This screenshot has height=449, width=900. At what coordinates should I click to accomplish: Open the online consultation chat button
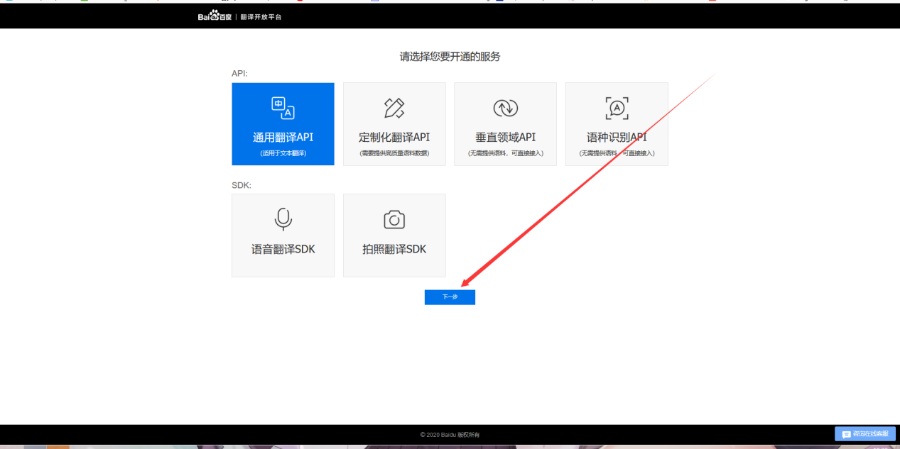[x=864, y=433]
